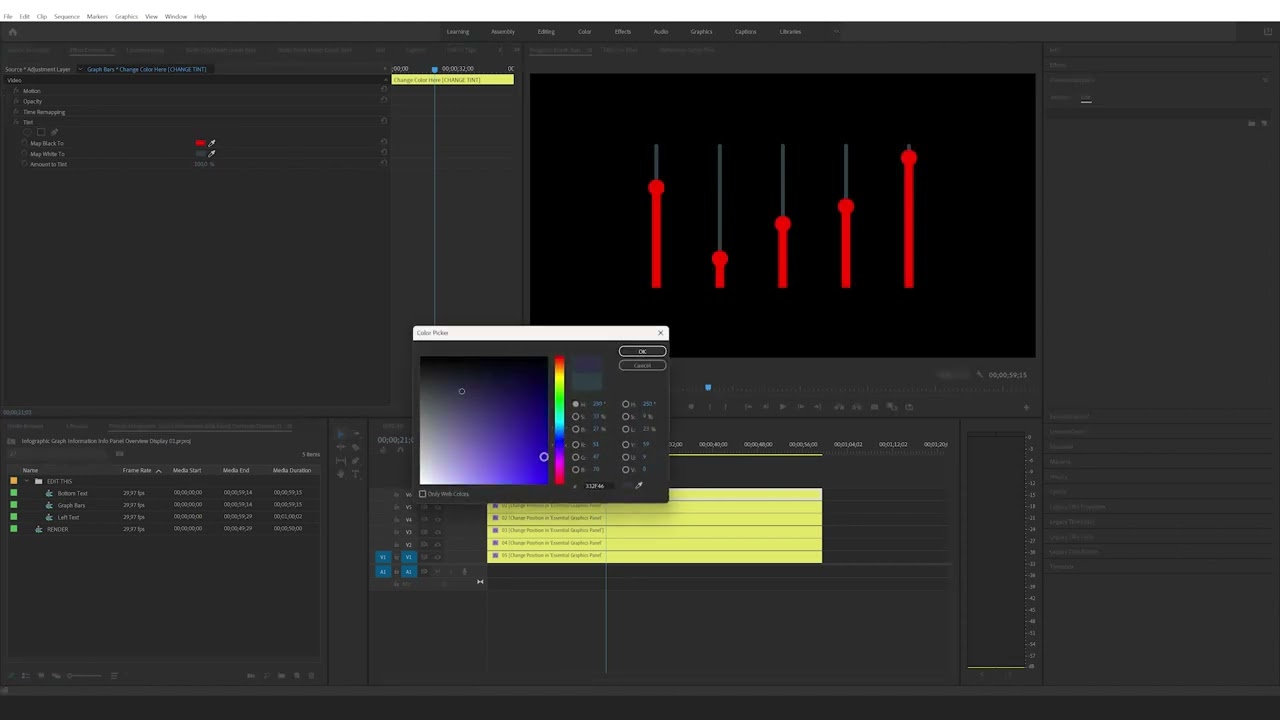
Task: Select the HSL Lightness radio button
Action: click(x=626, y=430)
